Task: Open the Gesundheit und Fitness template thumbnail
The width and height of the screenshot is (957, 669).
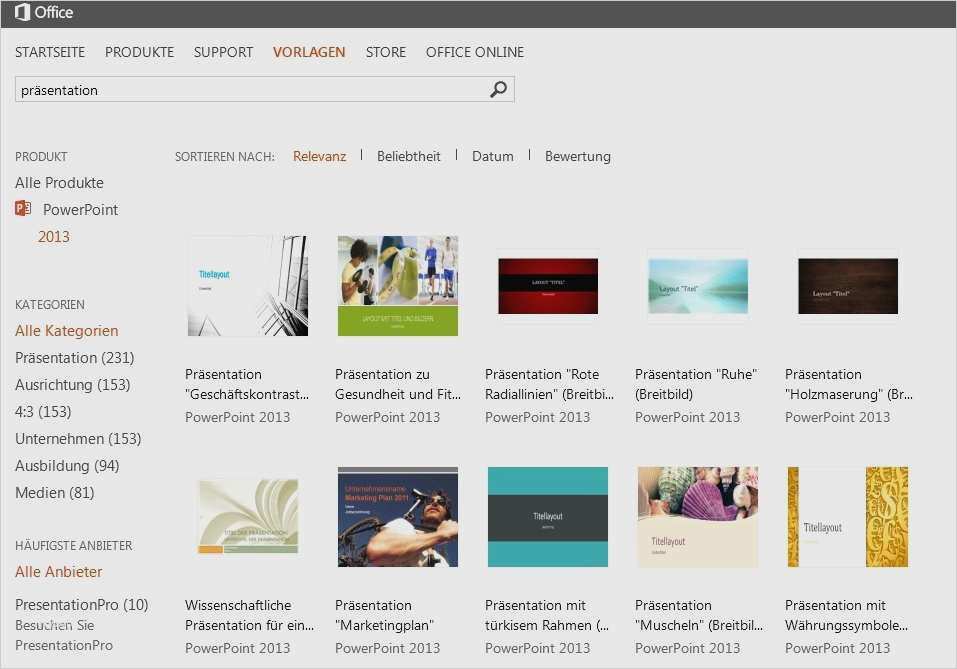Action: 397,286
